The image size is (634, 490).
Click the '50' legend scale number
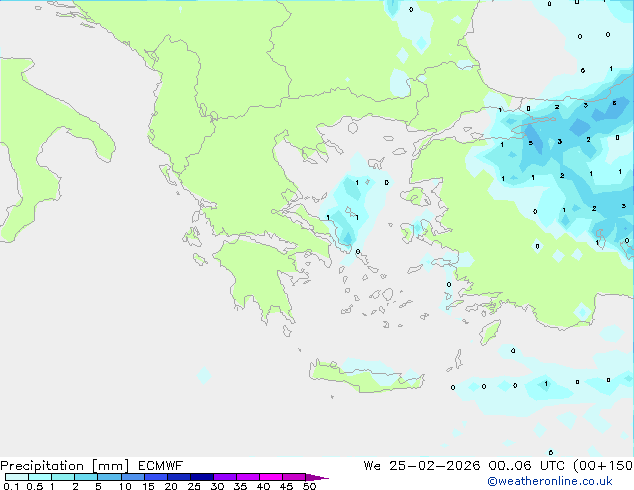click(x=309, y=486)
